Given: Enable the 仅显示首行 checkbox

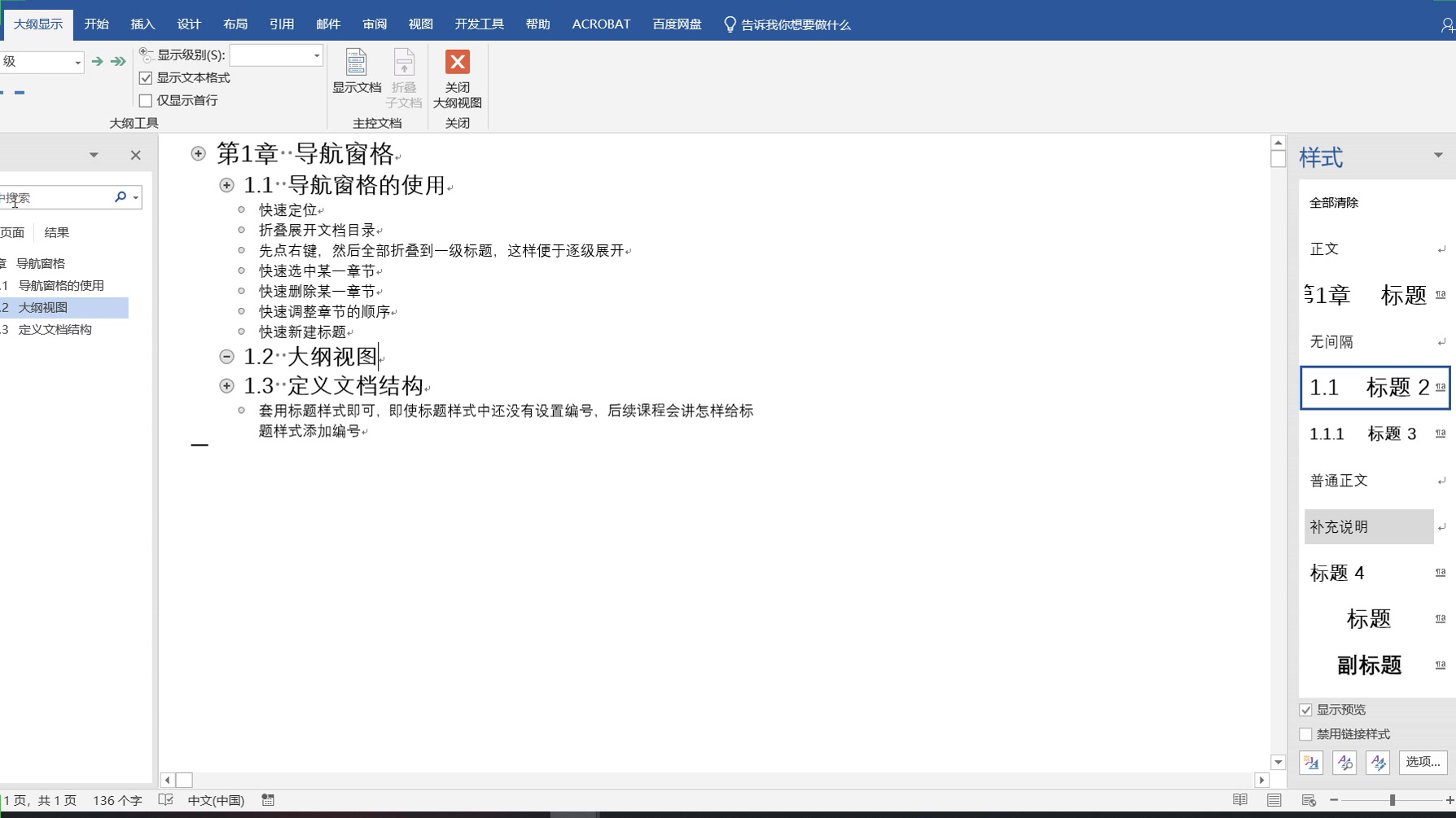Looking at the screenshot, I should (x=146, y=100).
